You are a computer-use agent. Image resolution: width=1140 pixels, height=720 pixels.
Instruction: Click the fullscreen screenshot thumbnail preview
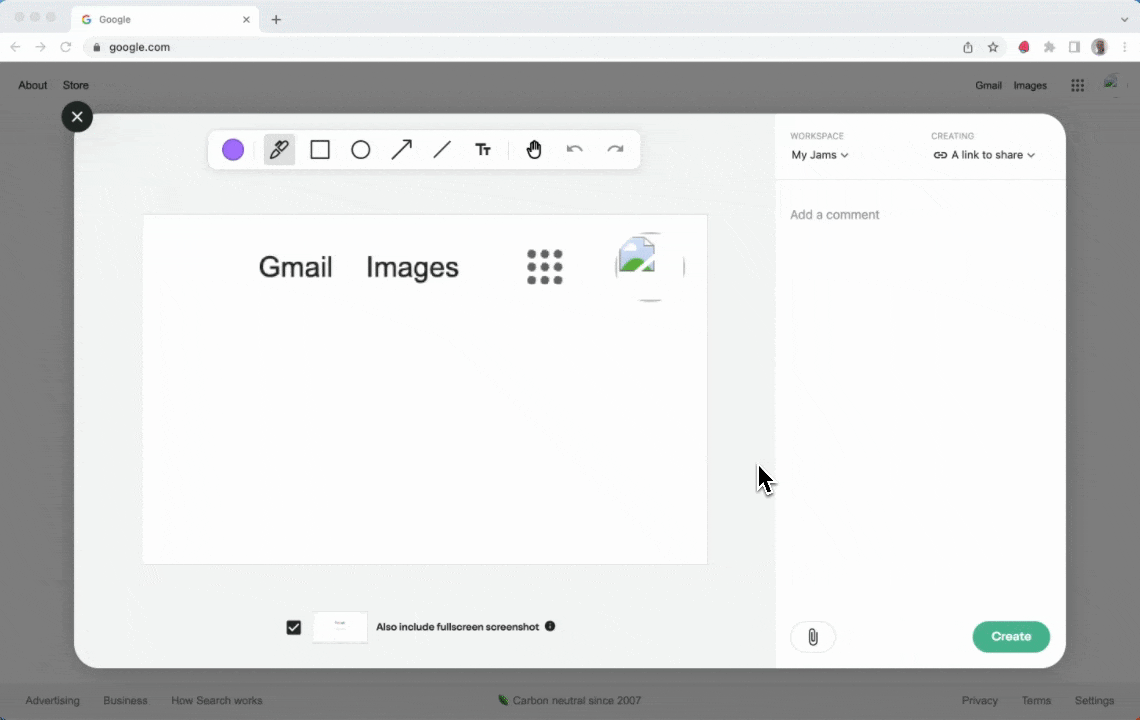point(340,627)
